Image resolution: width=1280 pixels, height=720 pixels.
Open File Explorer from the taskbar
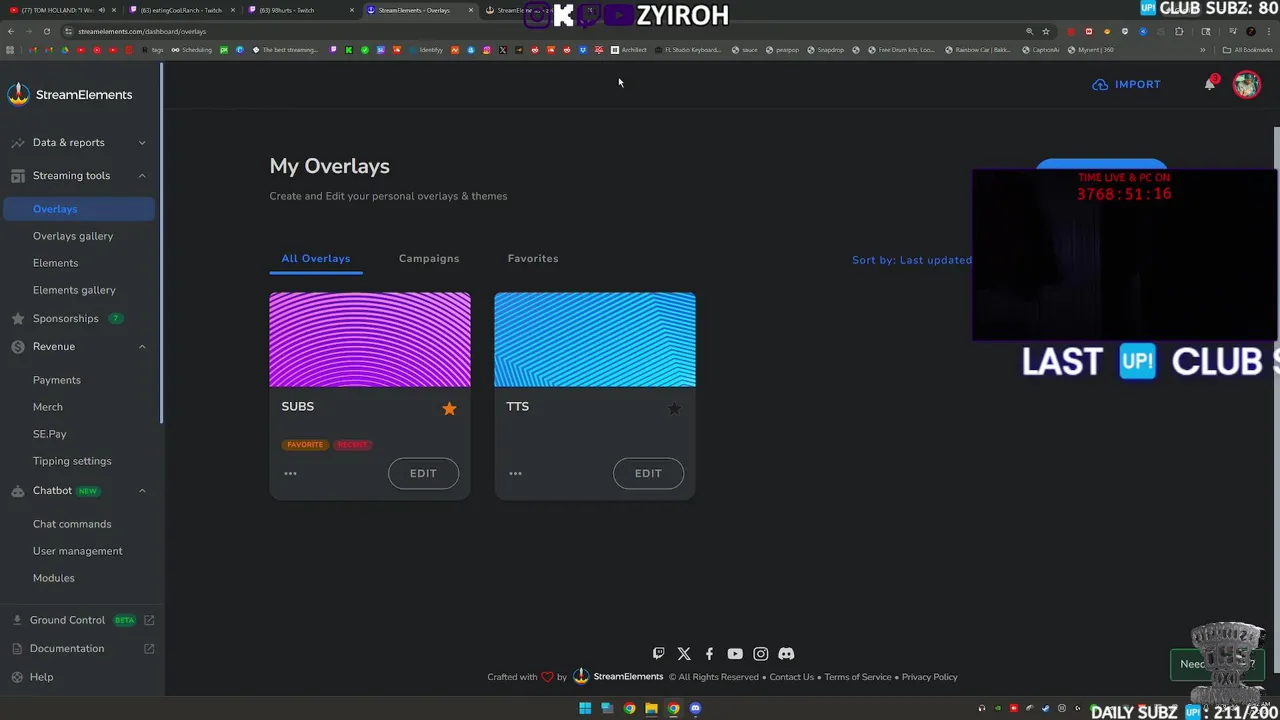651,709
